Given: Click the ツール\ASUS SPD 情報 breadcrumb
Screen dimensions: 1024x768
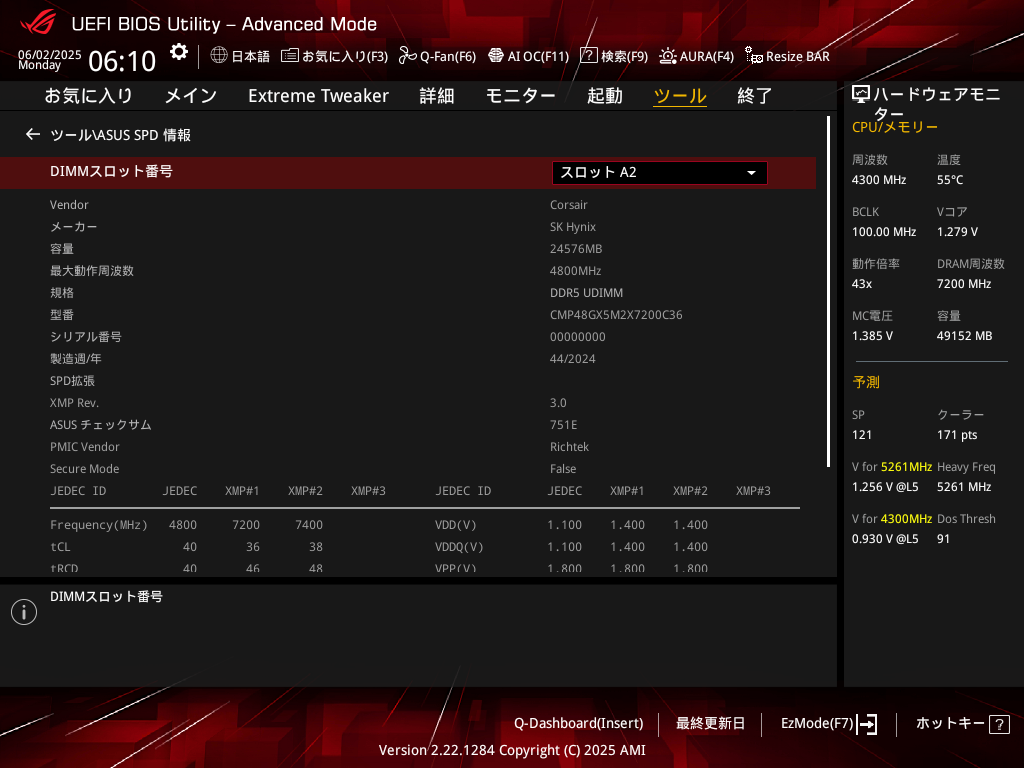Looking at the screenshot, I should 120,135.
